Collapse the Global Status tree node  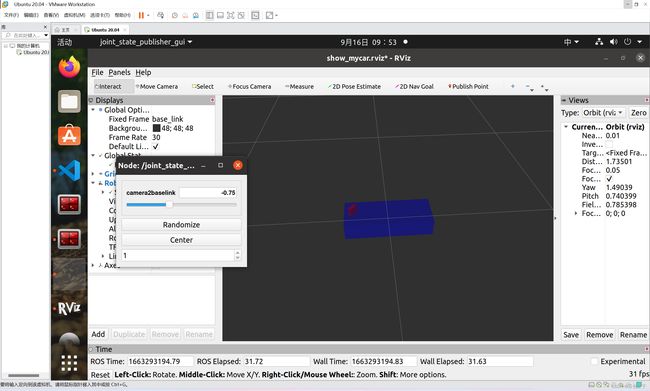[x=93, y=155]
